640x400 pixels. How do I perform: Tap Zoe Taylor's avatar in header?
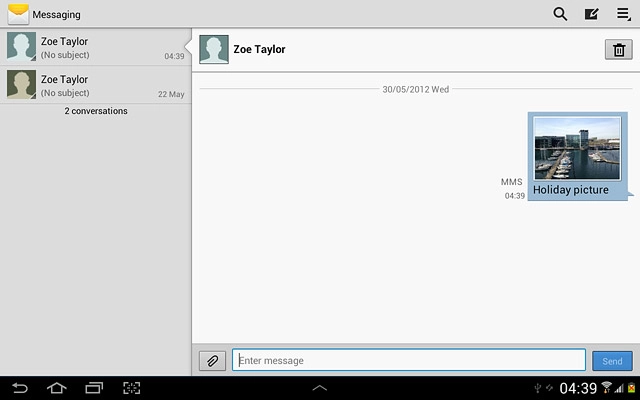[213, 50]
